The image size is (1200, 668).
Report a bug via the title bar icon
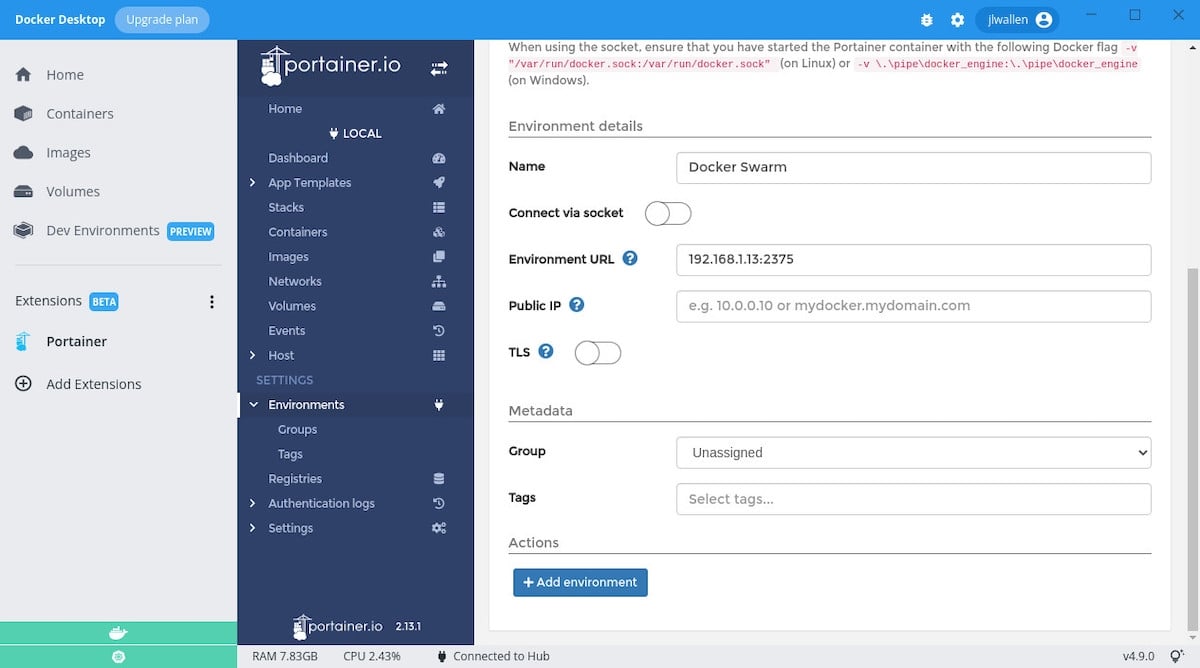click(x=926, y=19)
